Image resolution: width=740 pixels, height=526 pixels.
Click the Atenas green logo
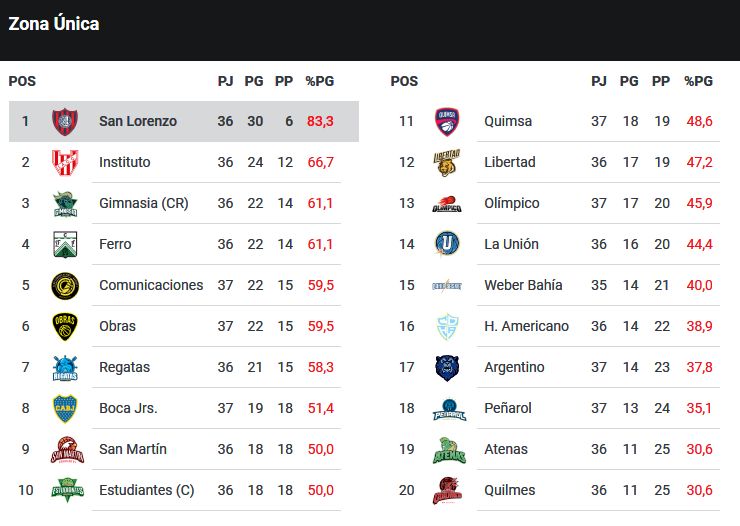tap(449, 450)
